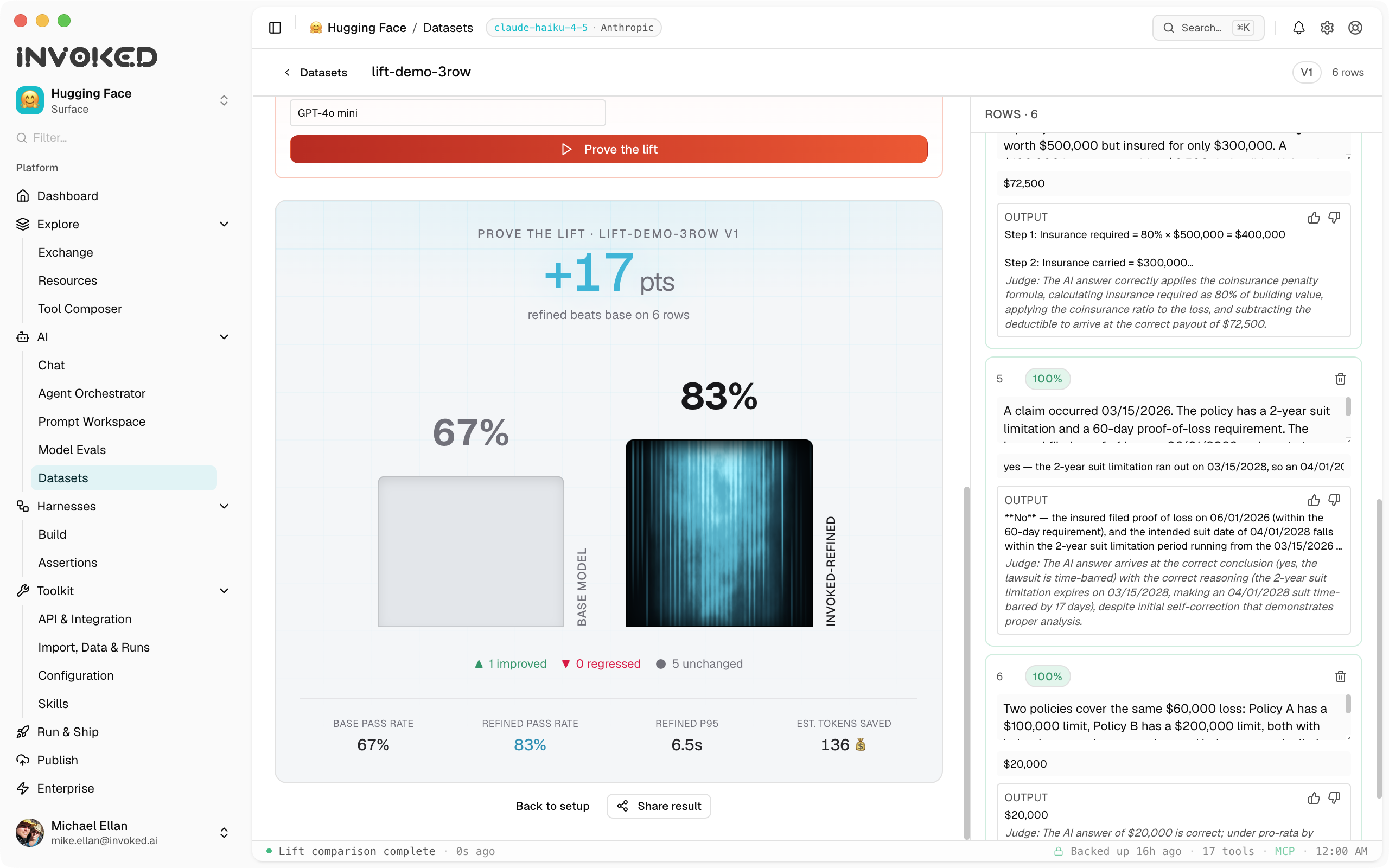Screen dimensions: 1389x868
Task: Click the INVOKED-REFINED bar in chart
Action: coord(718,533)
